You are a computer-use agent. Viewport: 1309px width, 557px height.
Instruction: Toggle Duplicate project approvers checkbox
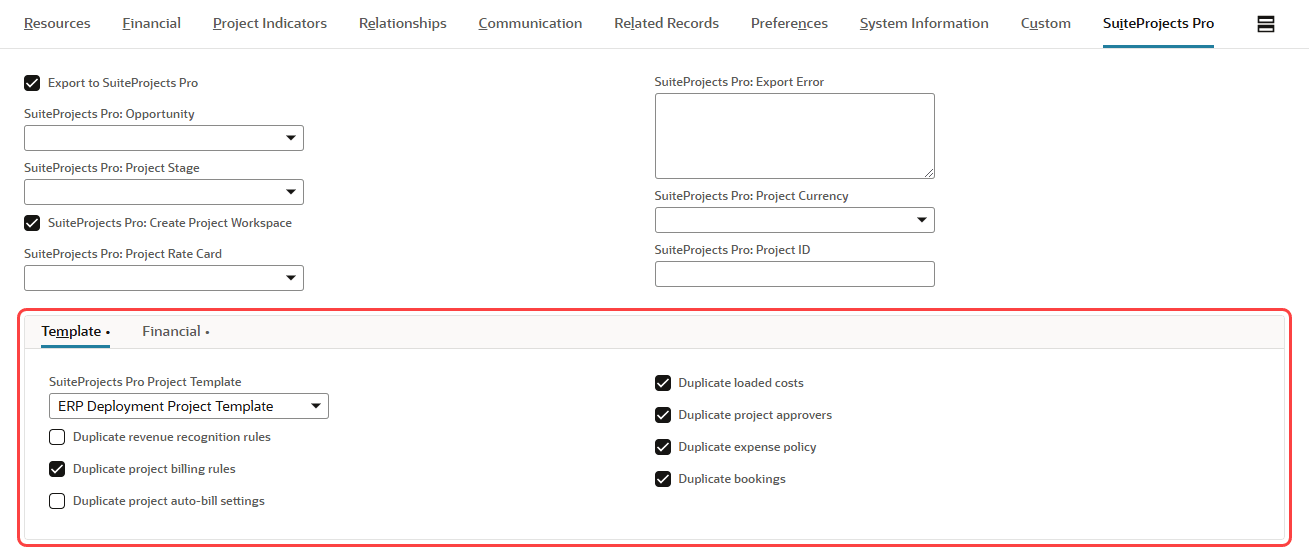663,415
